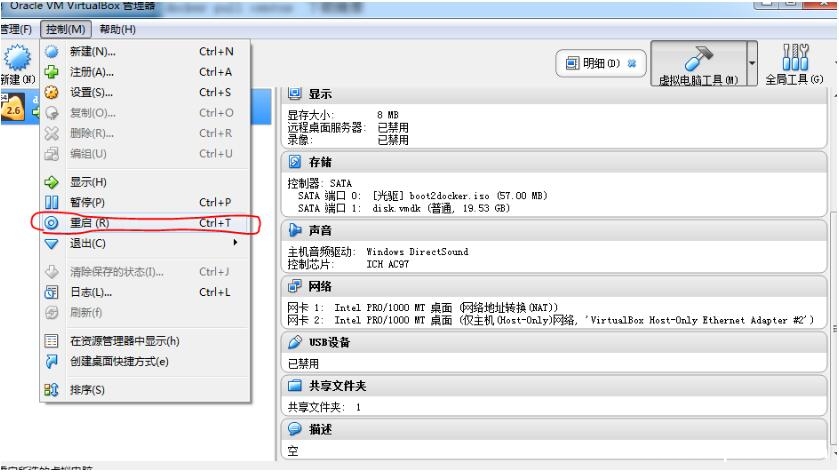This screenshot has height=473, width=839.
Task: Click the 新建(N) blue star menu icon
Action: coord(51,51)
